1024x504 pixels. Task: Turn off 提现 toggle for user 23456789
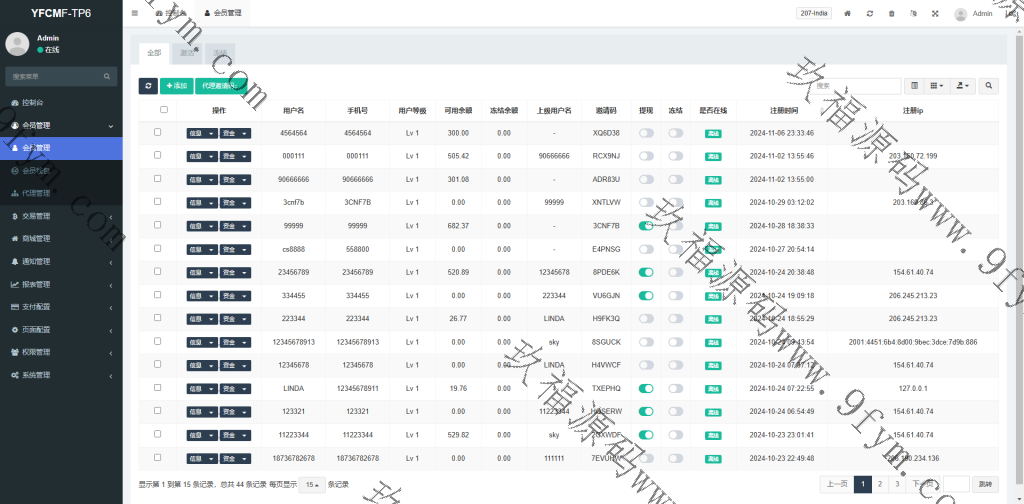(646, 271)
